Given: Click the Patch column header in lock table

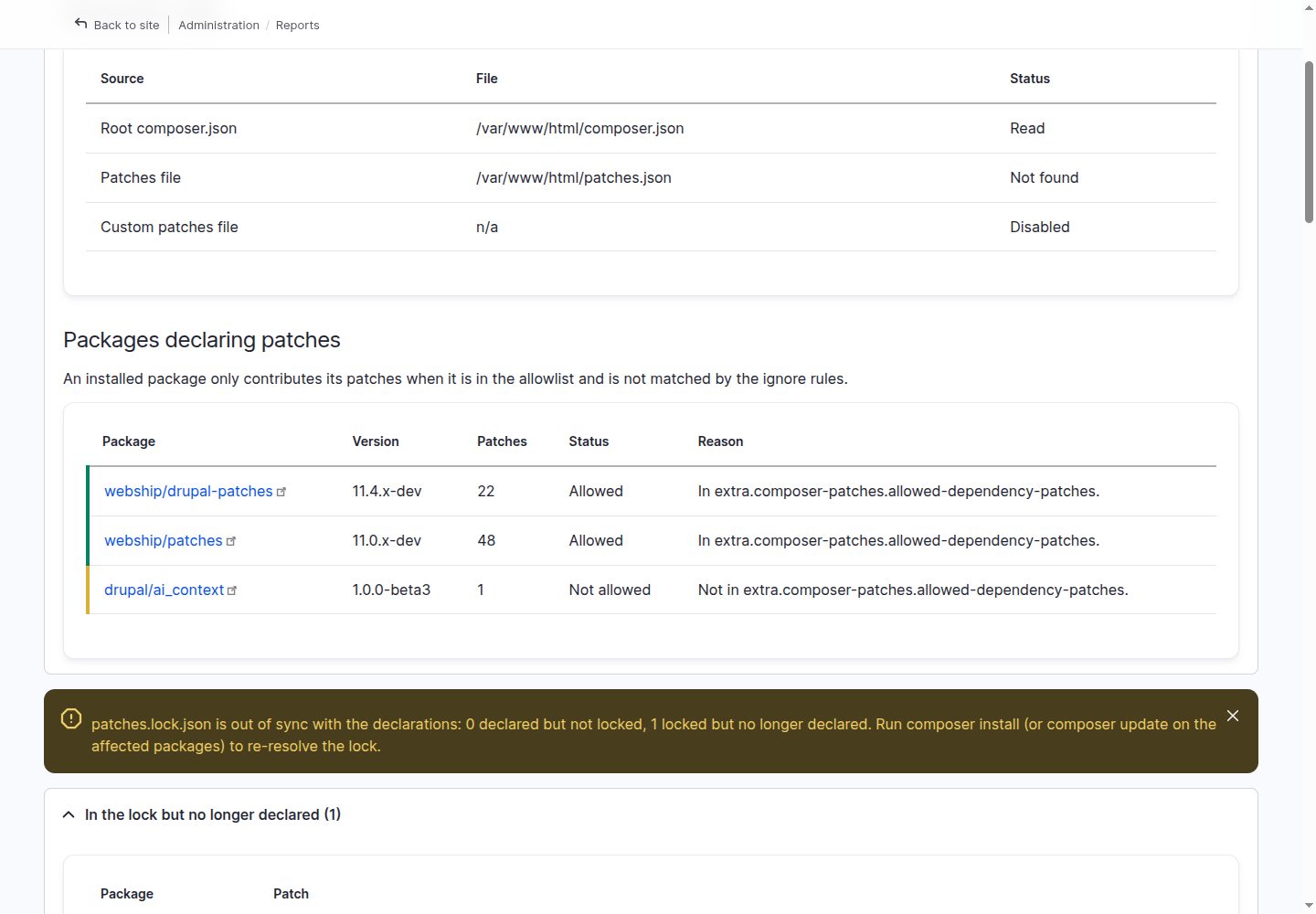Looking at the screenshot, I should 291,894.
